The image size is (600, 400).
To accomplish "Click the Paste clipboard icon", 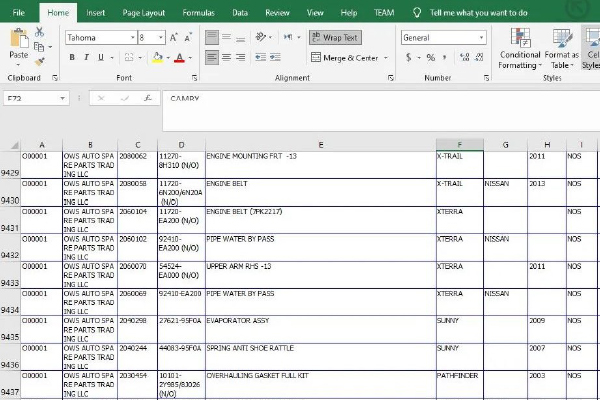I will click(x=18, y=43).
